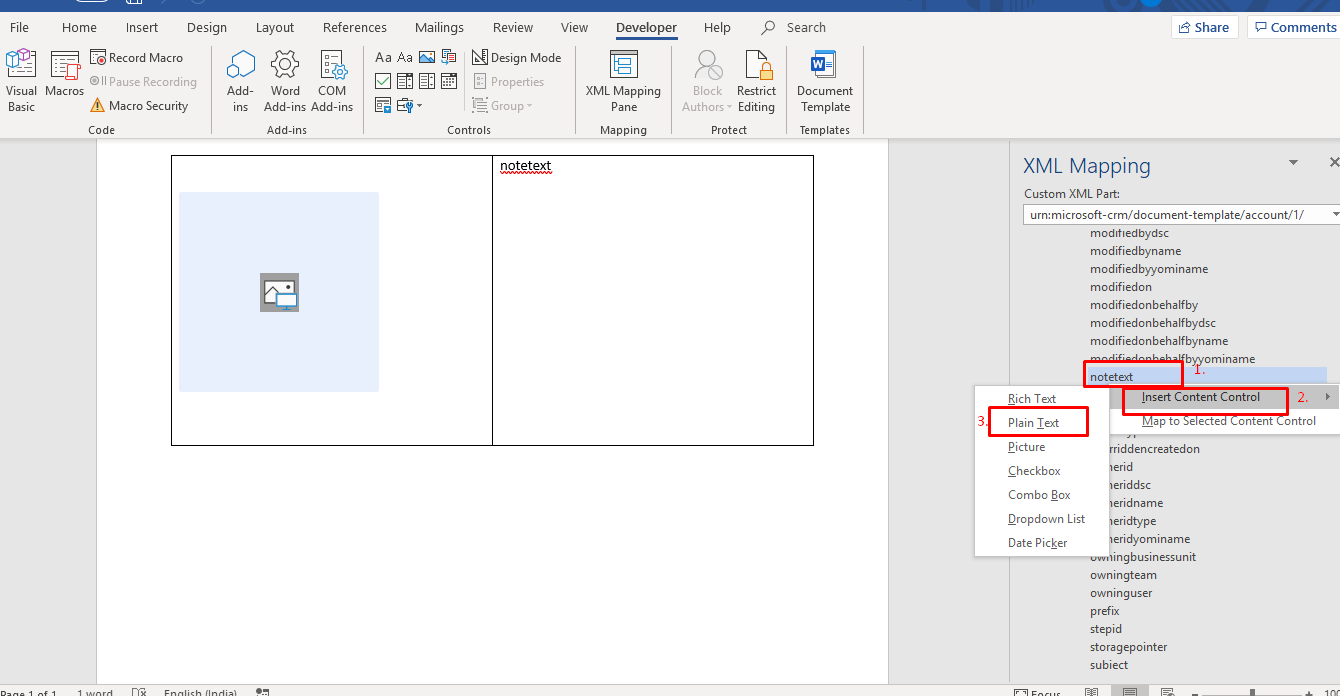
Task: Expand Legacy Tools dropdown
Action: 408,106
